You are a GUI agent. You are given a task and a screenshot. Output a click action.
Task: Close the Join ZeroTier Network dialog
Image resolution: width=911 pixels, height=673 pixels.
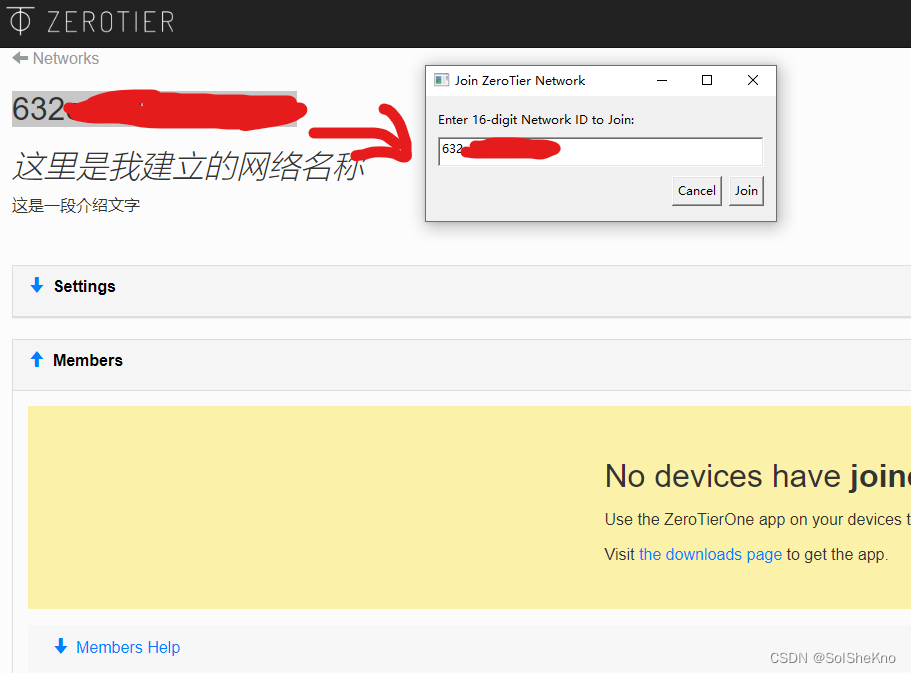[753, 80]
